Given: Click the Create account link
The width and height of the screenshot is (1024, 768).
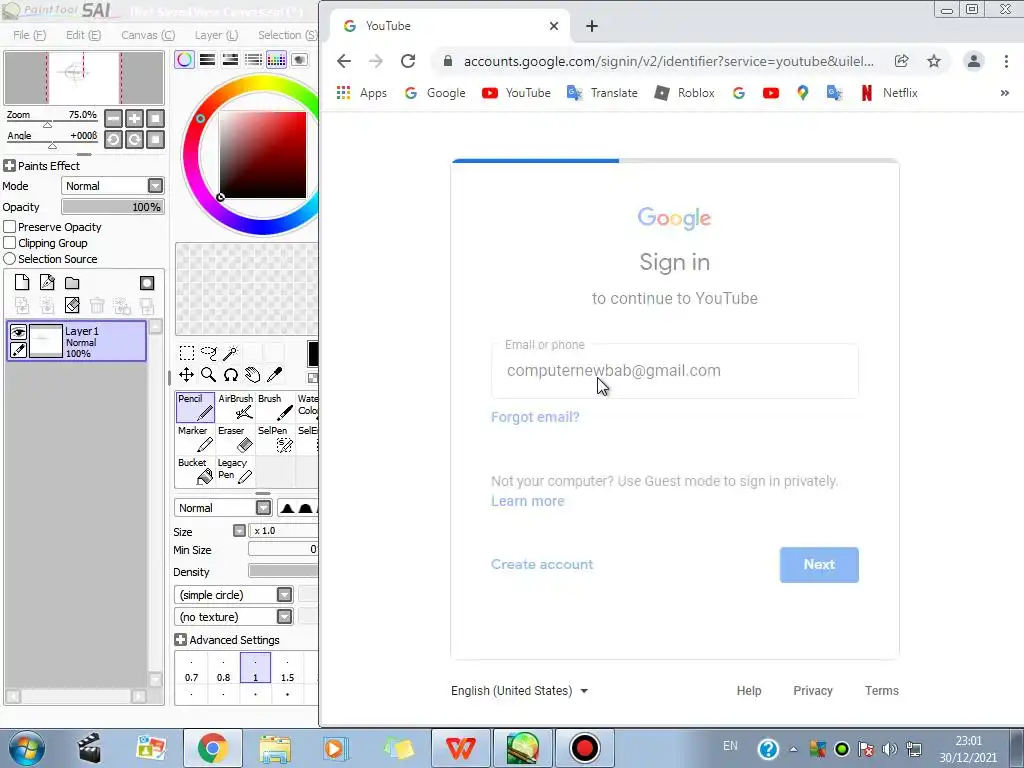Looking at the screenshot, I should [542, 564].
